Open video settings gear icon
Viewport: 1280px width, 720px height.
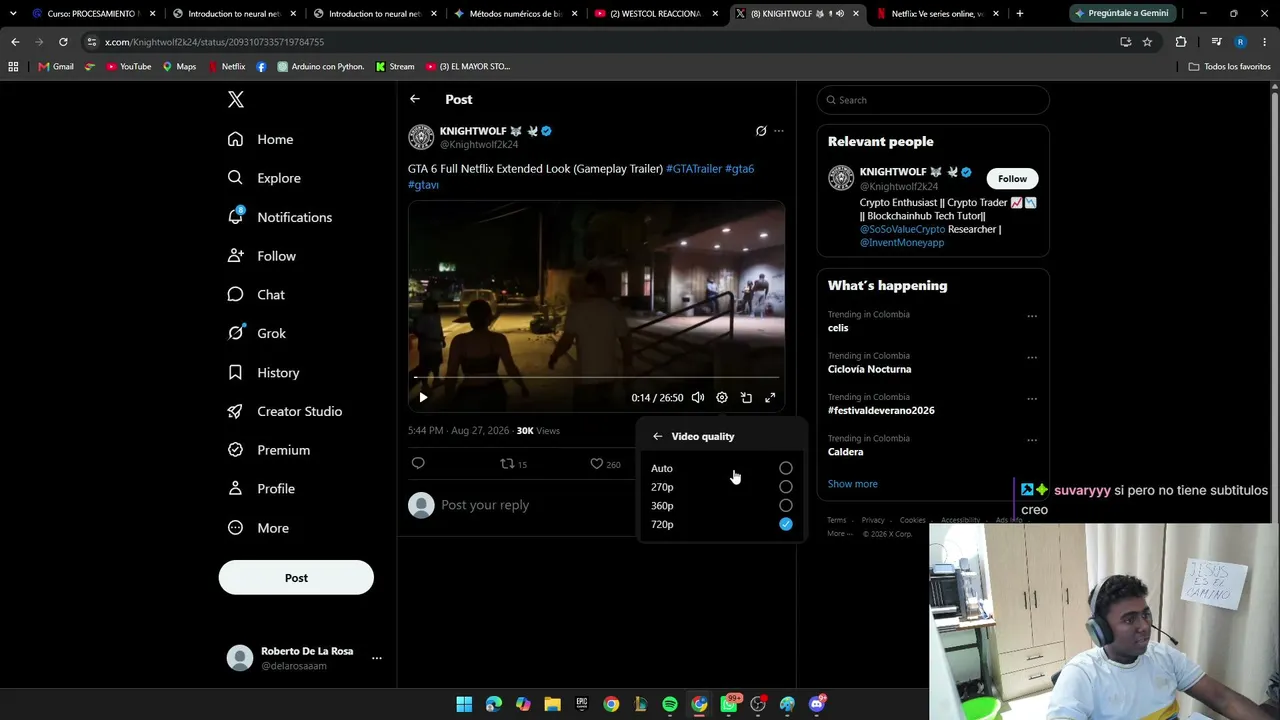pos(722,398)
